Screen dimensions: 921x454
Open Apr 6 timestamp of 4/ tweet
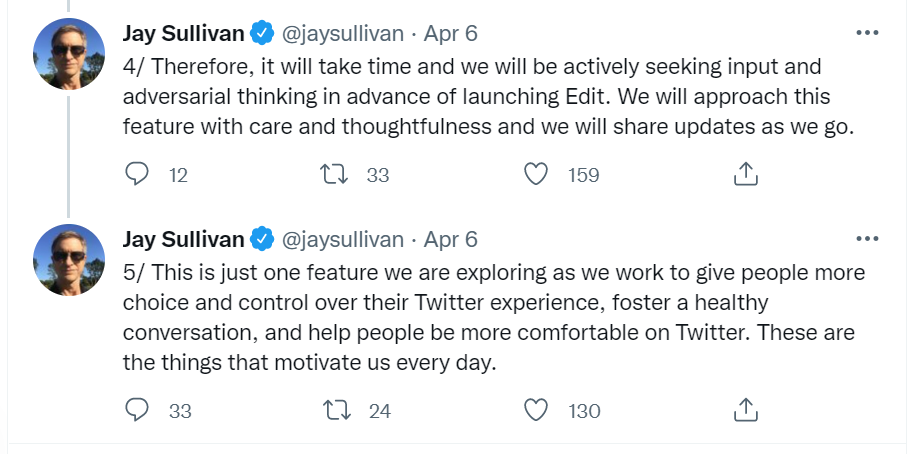451,34
